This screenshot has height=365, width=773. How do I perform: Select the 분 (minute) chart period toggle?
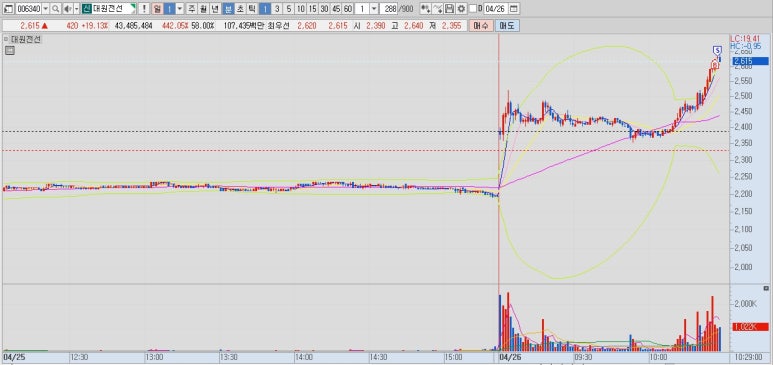pos(228,9)
